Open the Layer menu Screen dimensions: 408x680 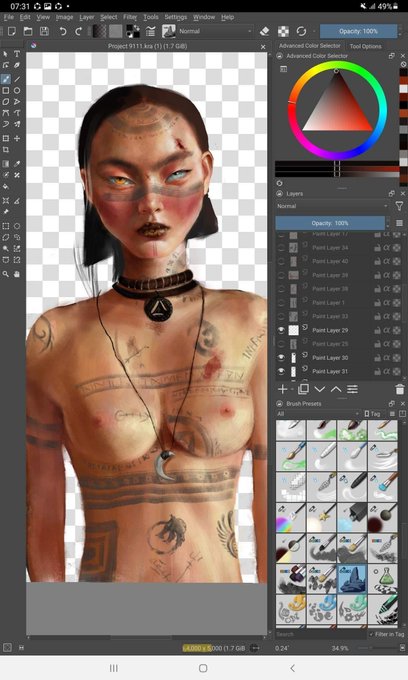pyautogui.click(x=87, y=17)
